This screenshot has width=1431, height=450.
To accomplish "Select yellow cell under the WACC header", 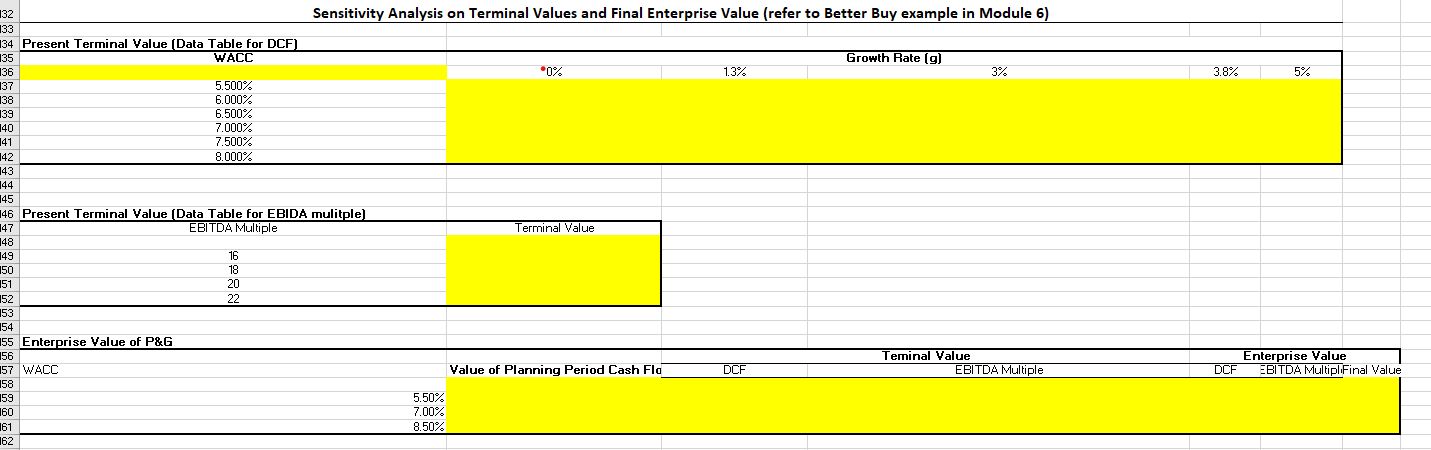I will (233, 72).
